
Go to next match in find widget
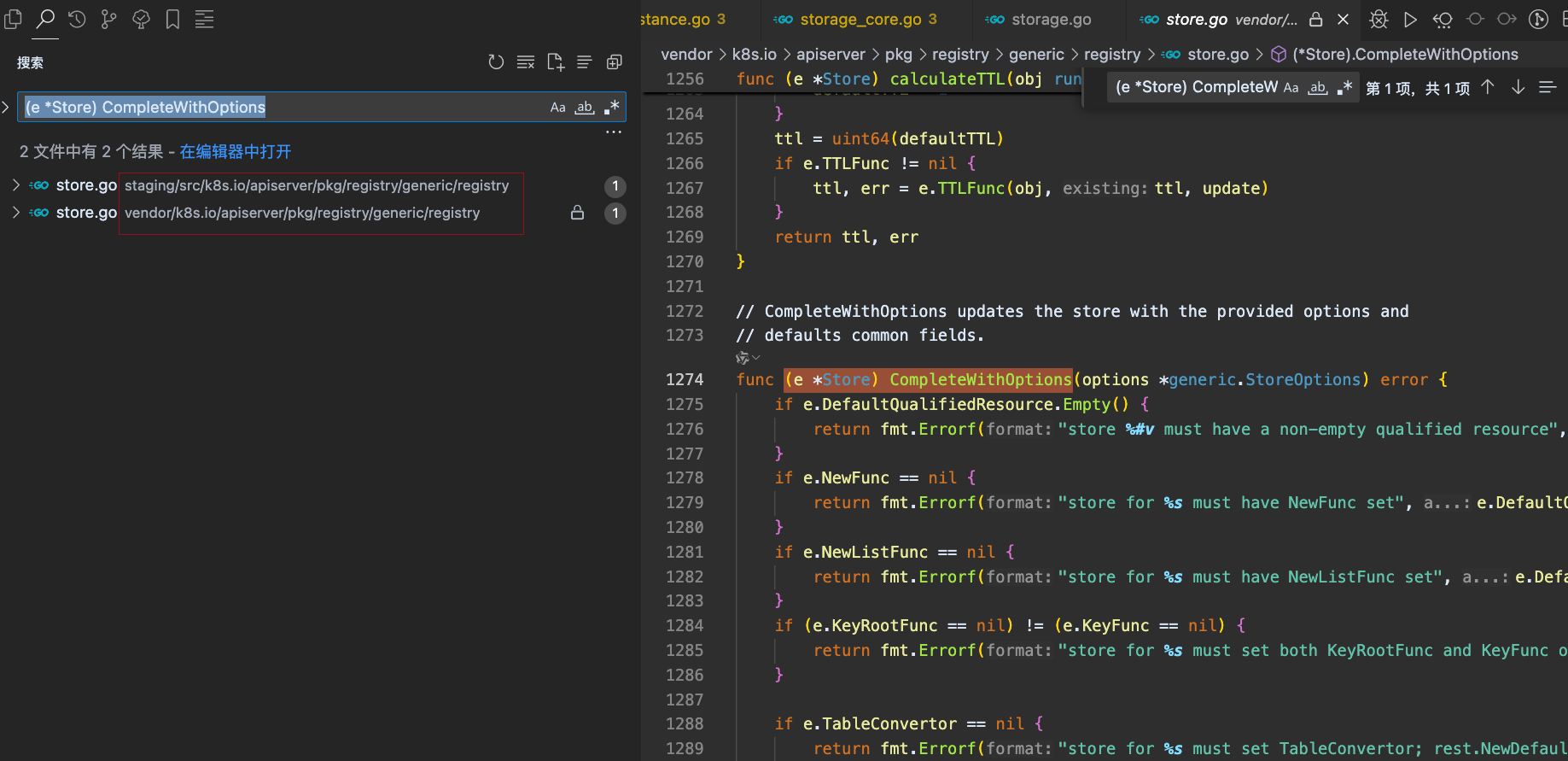click(x=1518, y=87)
